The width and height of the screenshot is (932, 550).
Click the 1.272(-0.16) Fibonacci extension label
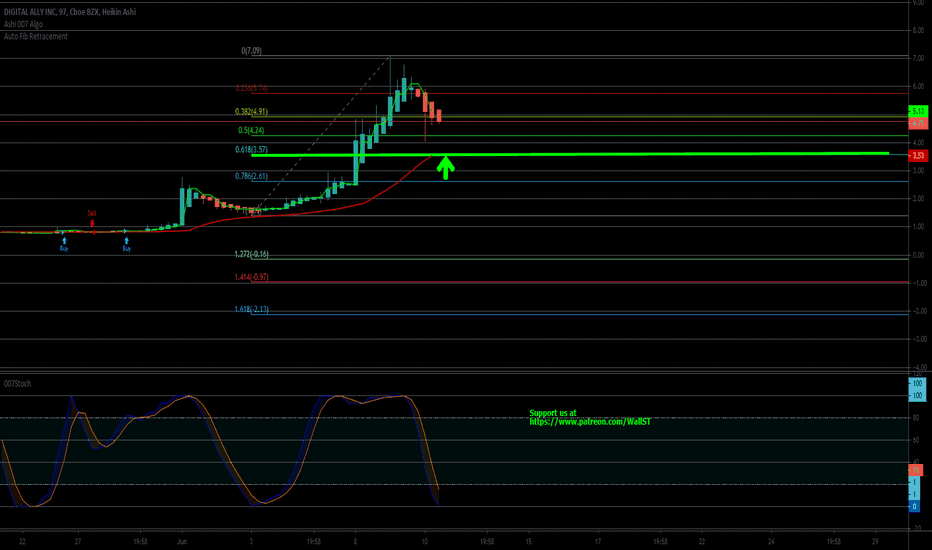(251, 254)
